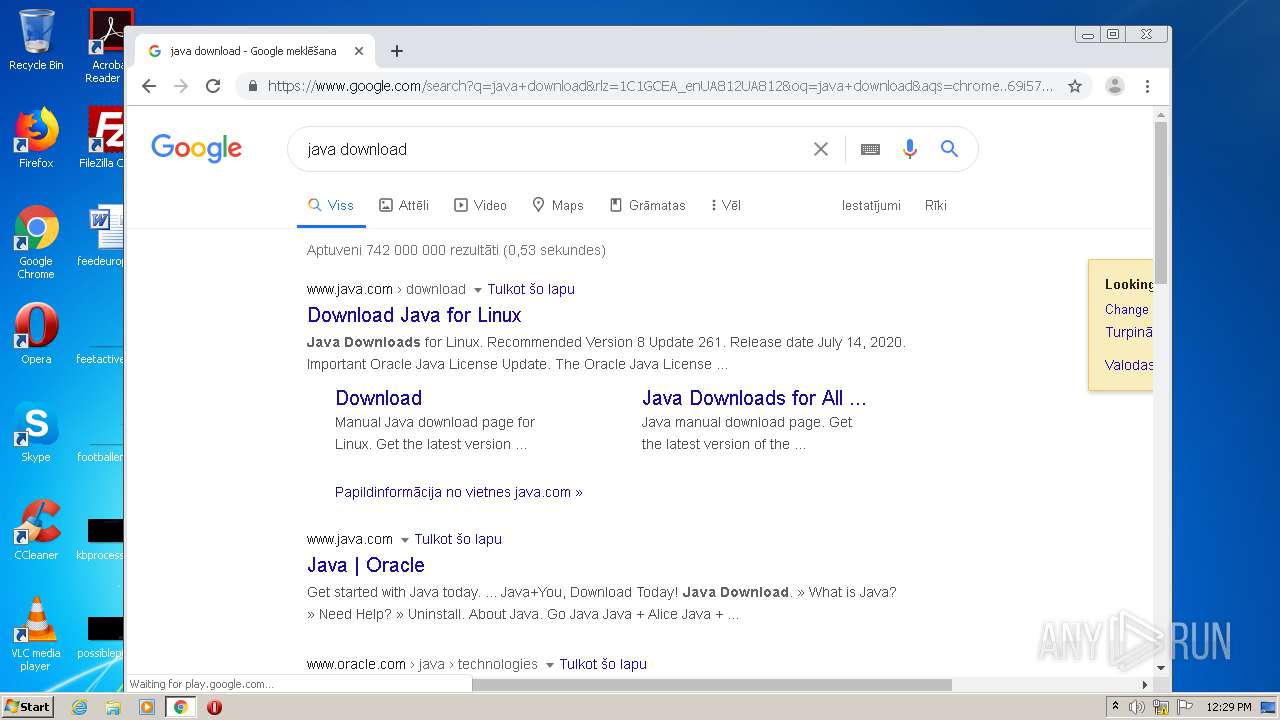Screen dimensions: 1280x720
Task: Reload the page with the refresh icon
Action: (213, 86)
